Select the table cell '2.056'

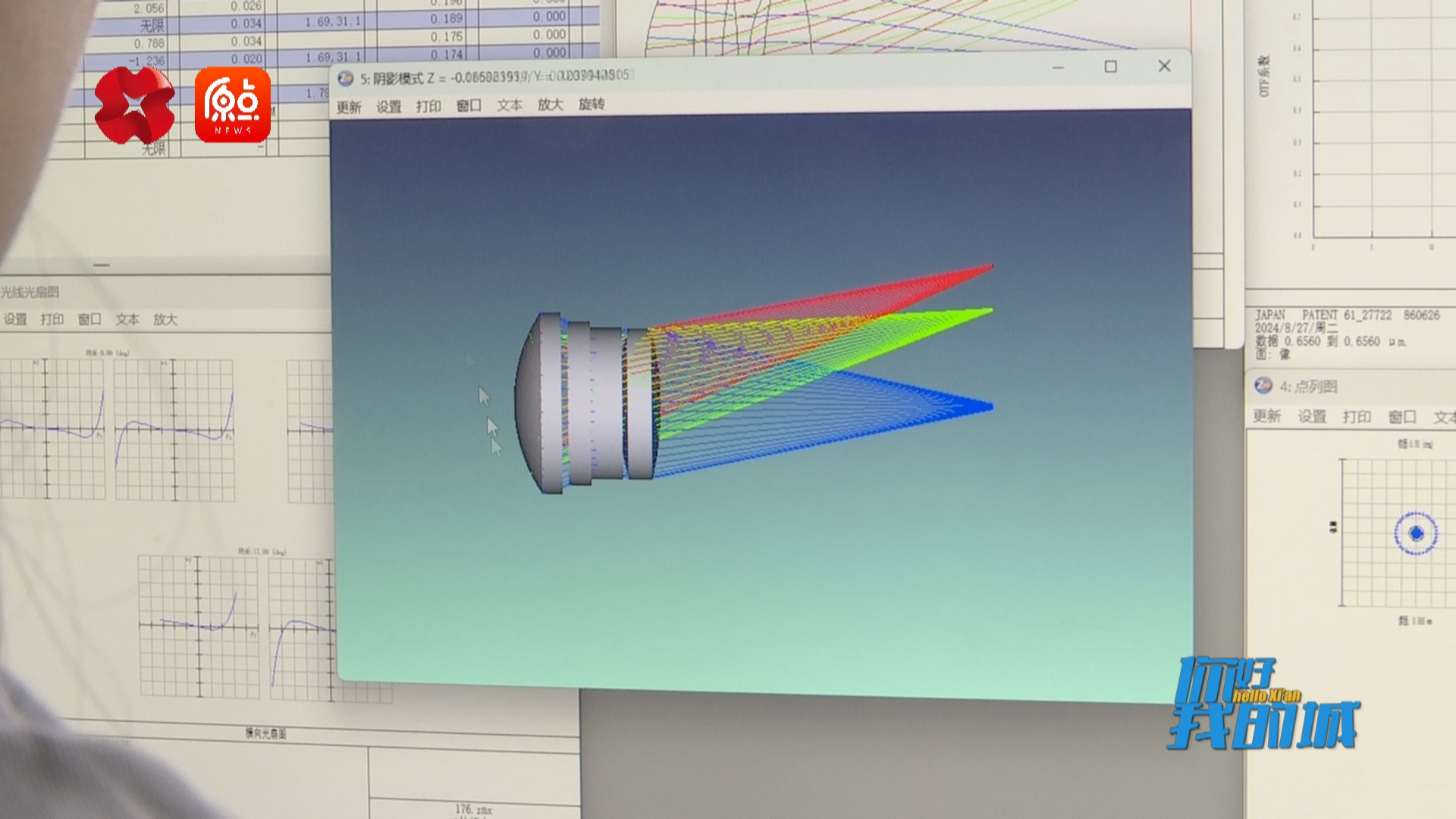point(149,8)
